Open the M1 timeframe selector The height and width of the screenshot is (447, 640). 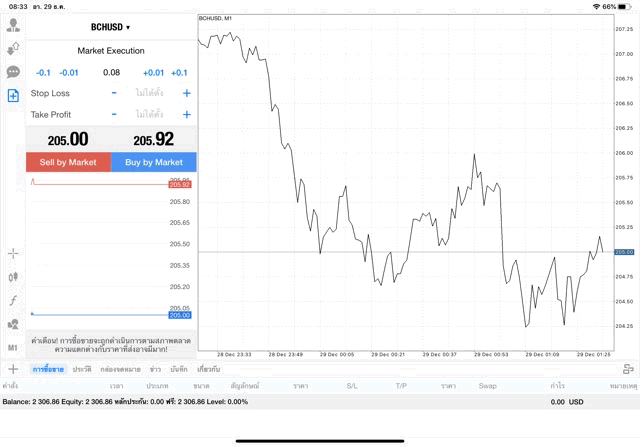point(13,348)
